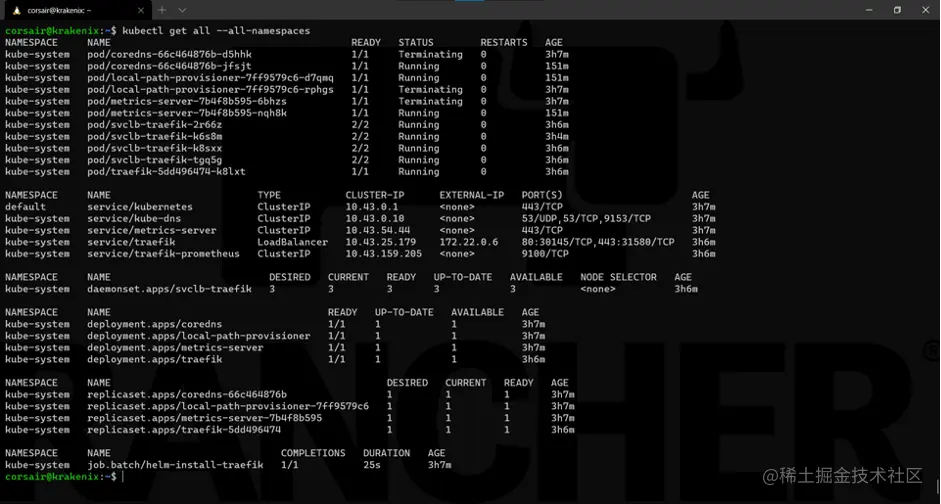Click pod/coredns-66c464876b-d5hhk row name
Screen dimensions: 941x504
169,54
